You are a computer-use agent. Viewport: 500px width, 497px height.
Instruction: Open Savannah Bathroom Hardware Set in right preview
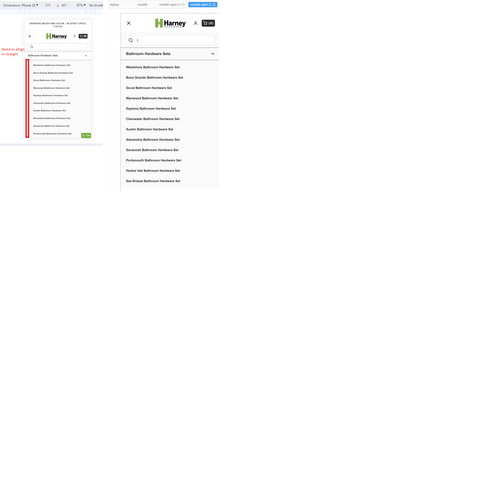(x=152, y=150)
